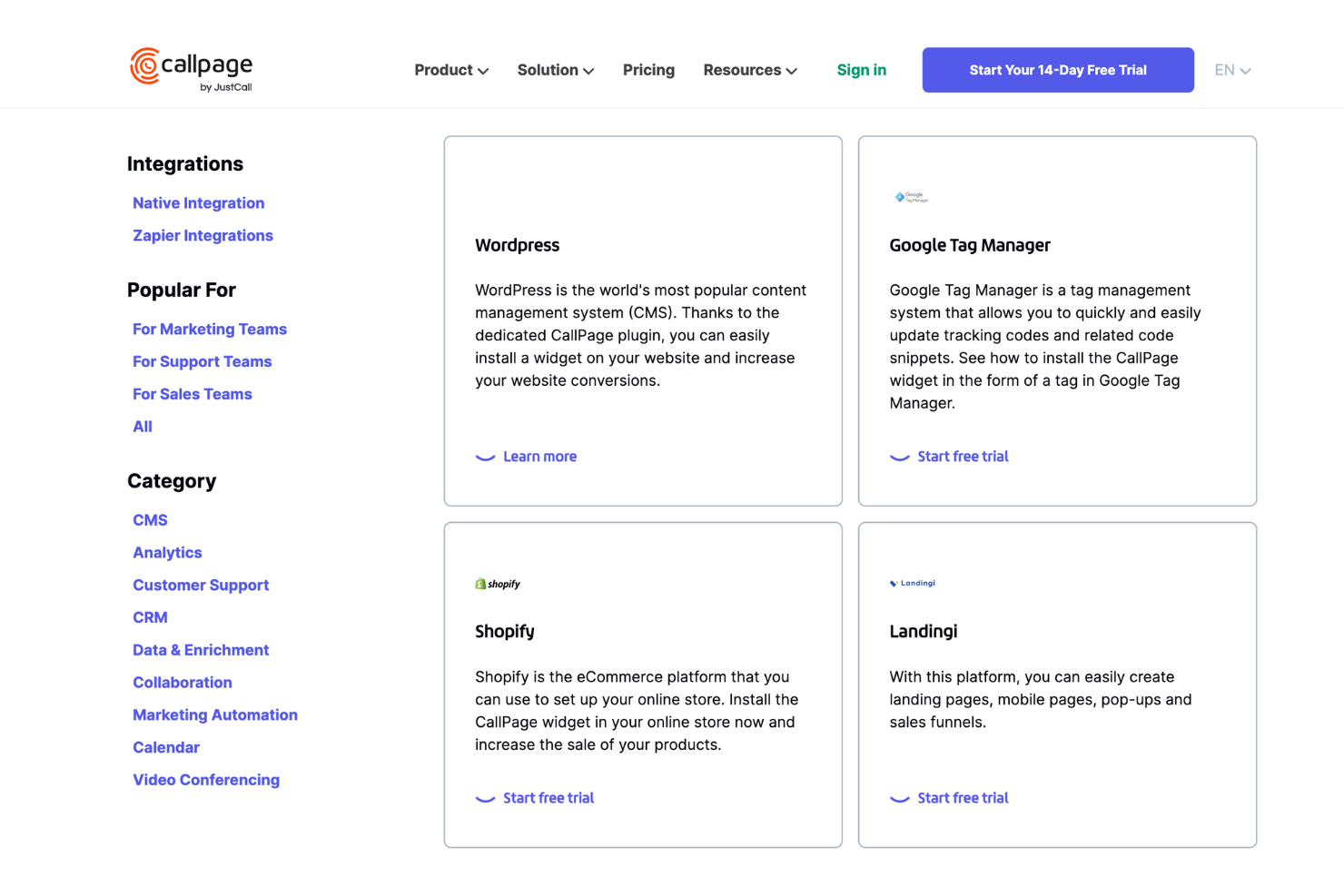Choose the Calendar category

click(x=166, y=747)
